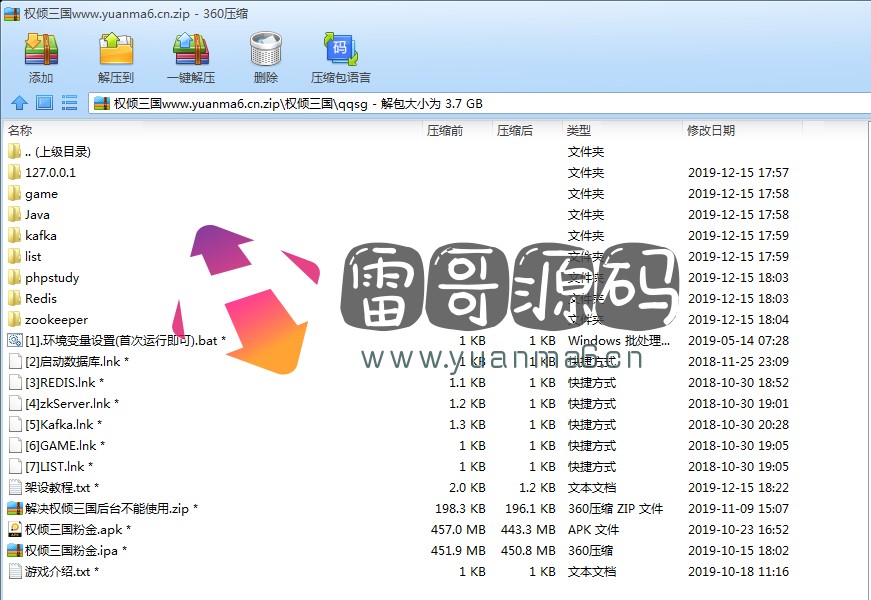Click the 2019-12-15 17:57 date of 127.0.0.1
Viewport: 871px width, 600px height.
738,173
